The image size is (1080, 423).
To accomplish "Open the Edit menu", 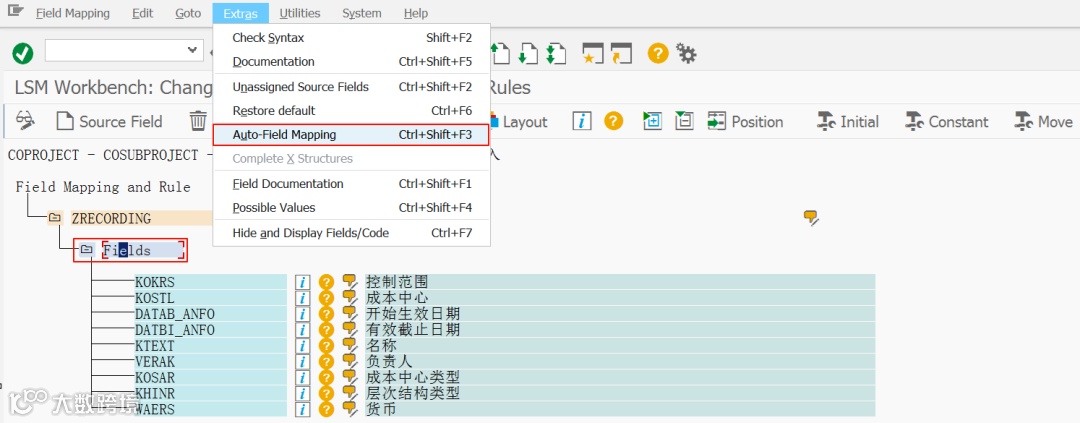I will pos(143,13).
